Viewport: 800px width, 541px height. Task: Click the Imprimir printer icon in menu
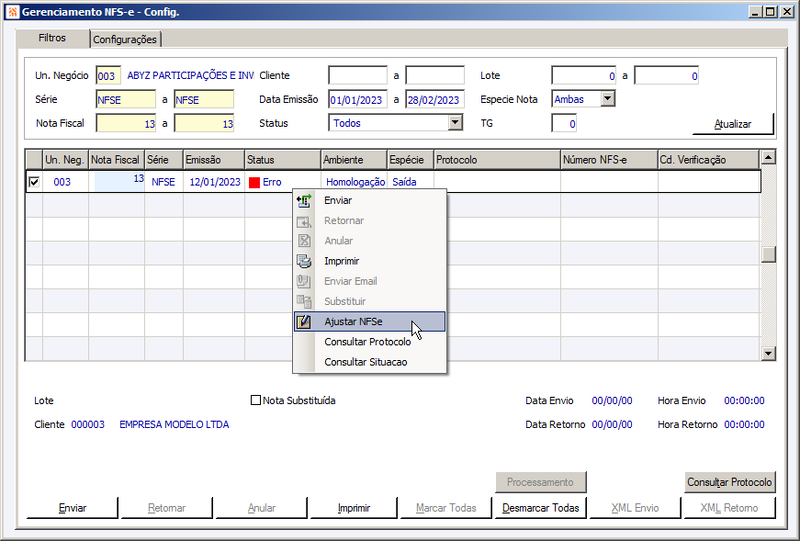pyautogui.click(x=304, y=261)
